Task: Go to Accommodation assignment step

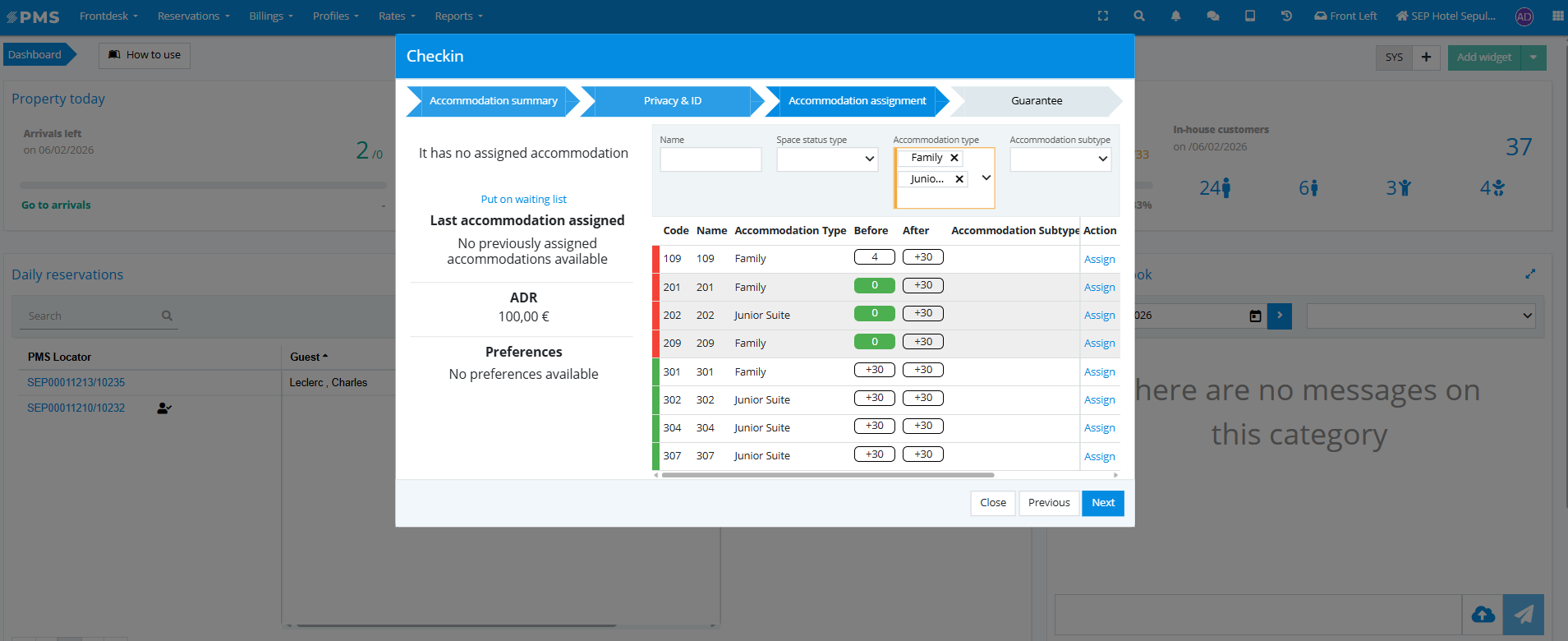Action: tap(857, 101)
